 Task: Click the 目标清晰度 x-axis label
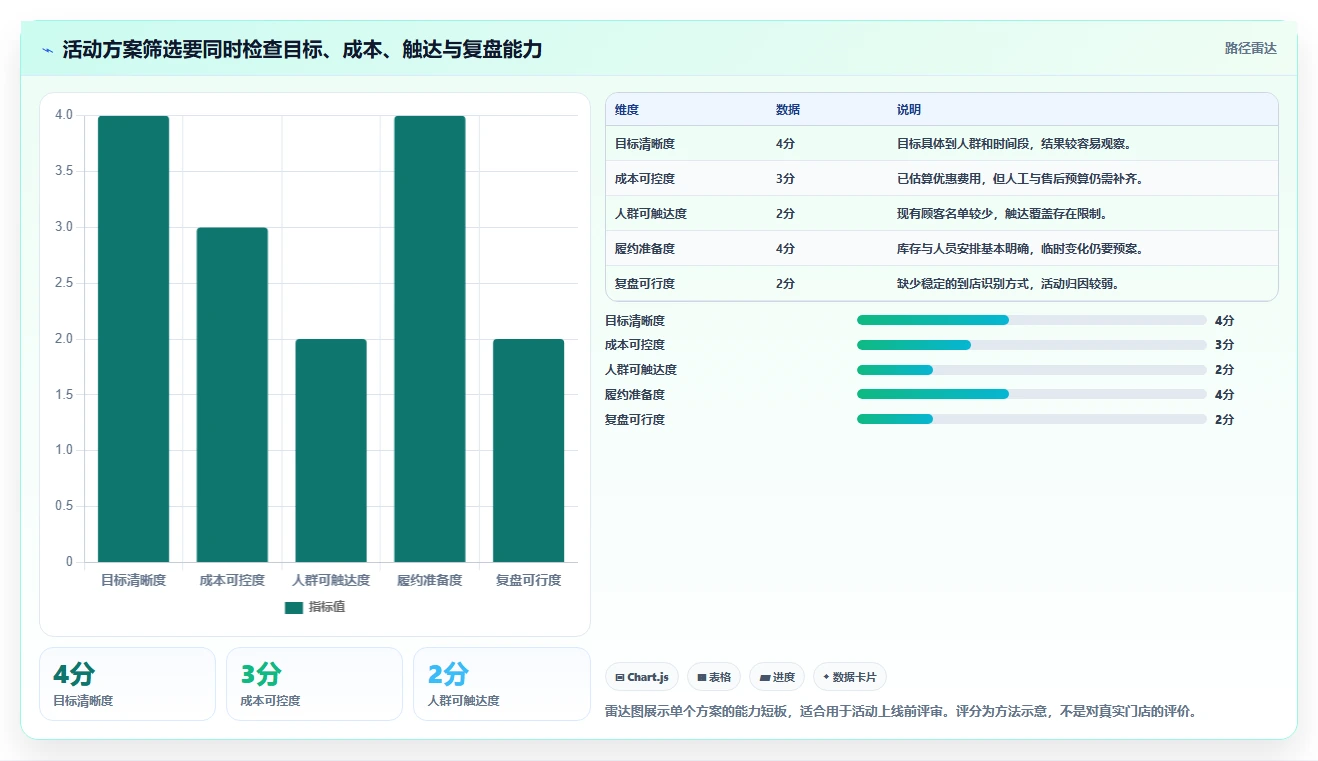133,580
